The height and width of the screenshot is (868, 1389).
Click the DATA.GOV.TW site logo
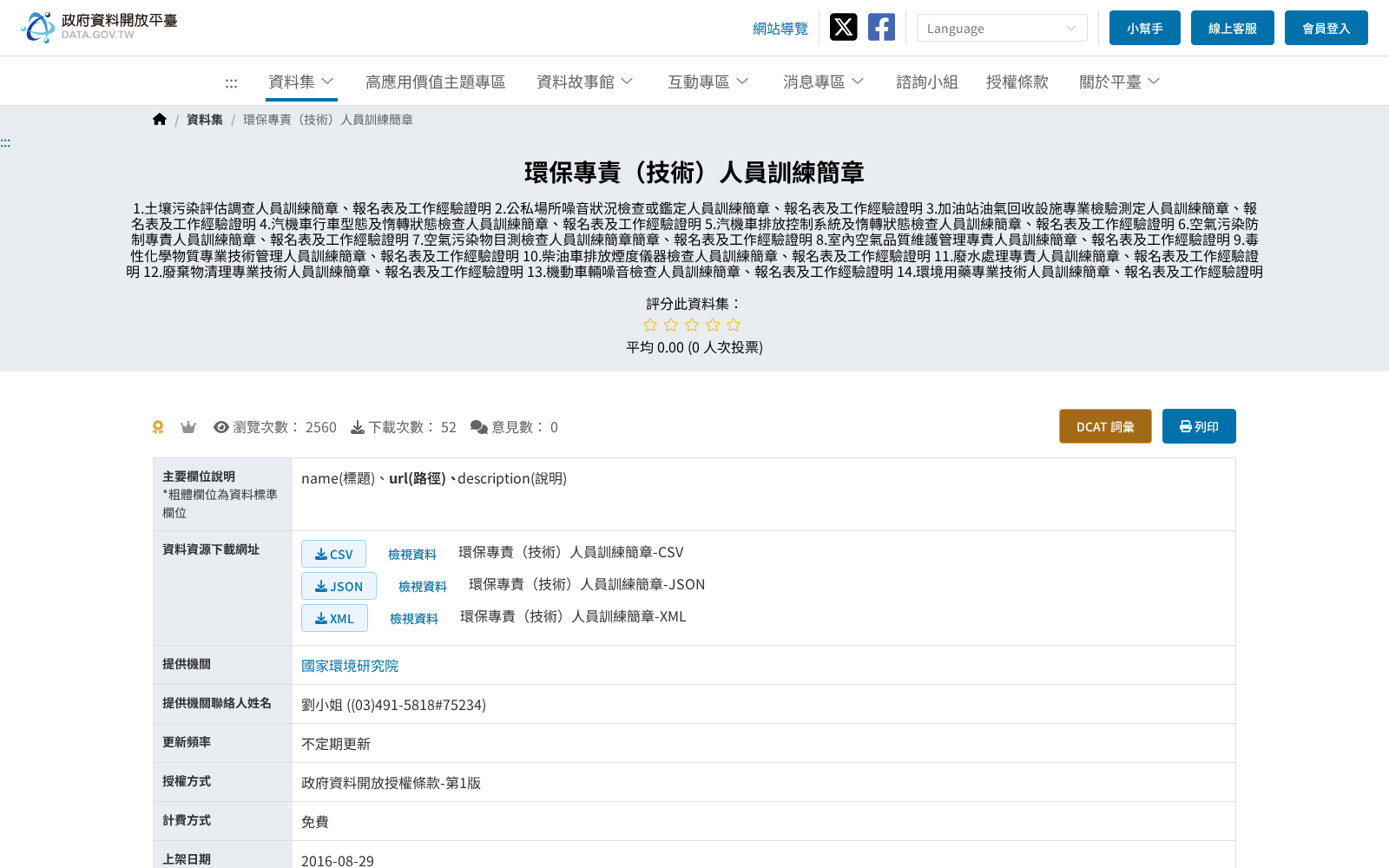pyautogui.click(x=99, y=27)
